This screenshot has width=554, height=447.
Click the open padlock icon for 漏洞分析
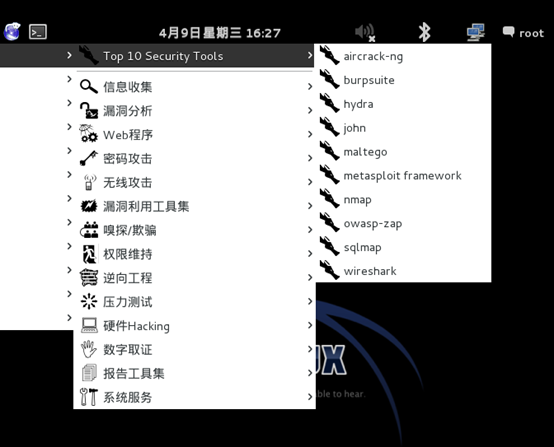pos(89,110)
